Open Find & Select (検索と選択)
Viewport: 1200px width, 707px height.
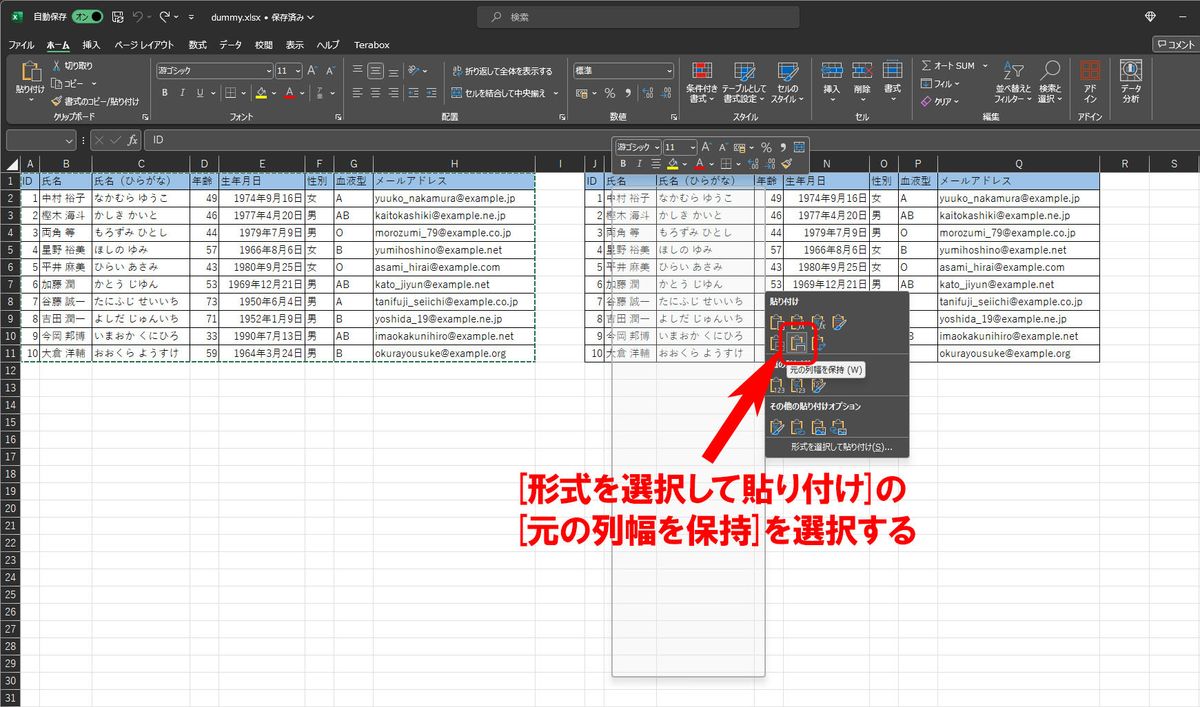(x=1049, y=82)
